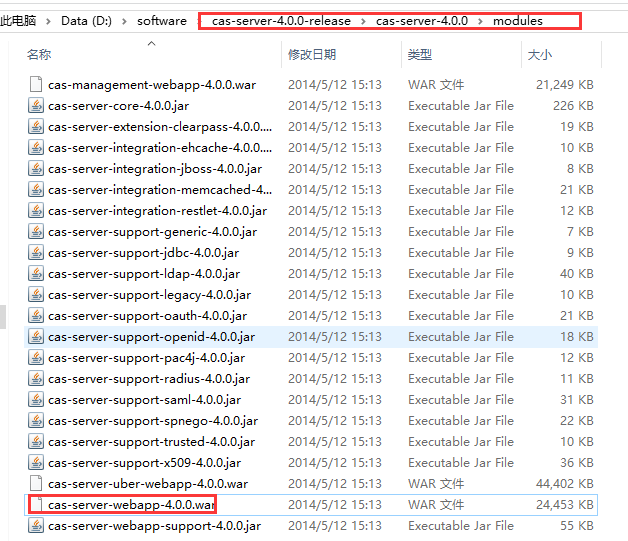
Task: Click file name cas-server-support-ldap-4.0.0.jar
Action: [x=144, y=274]
